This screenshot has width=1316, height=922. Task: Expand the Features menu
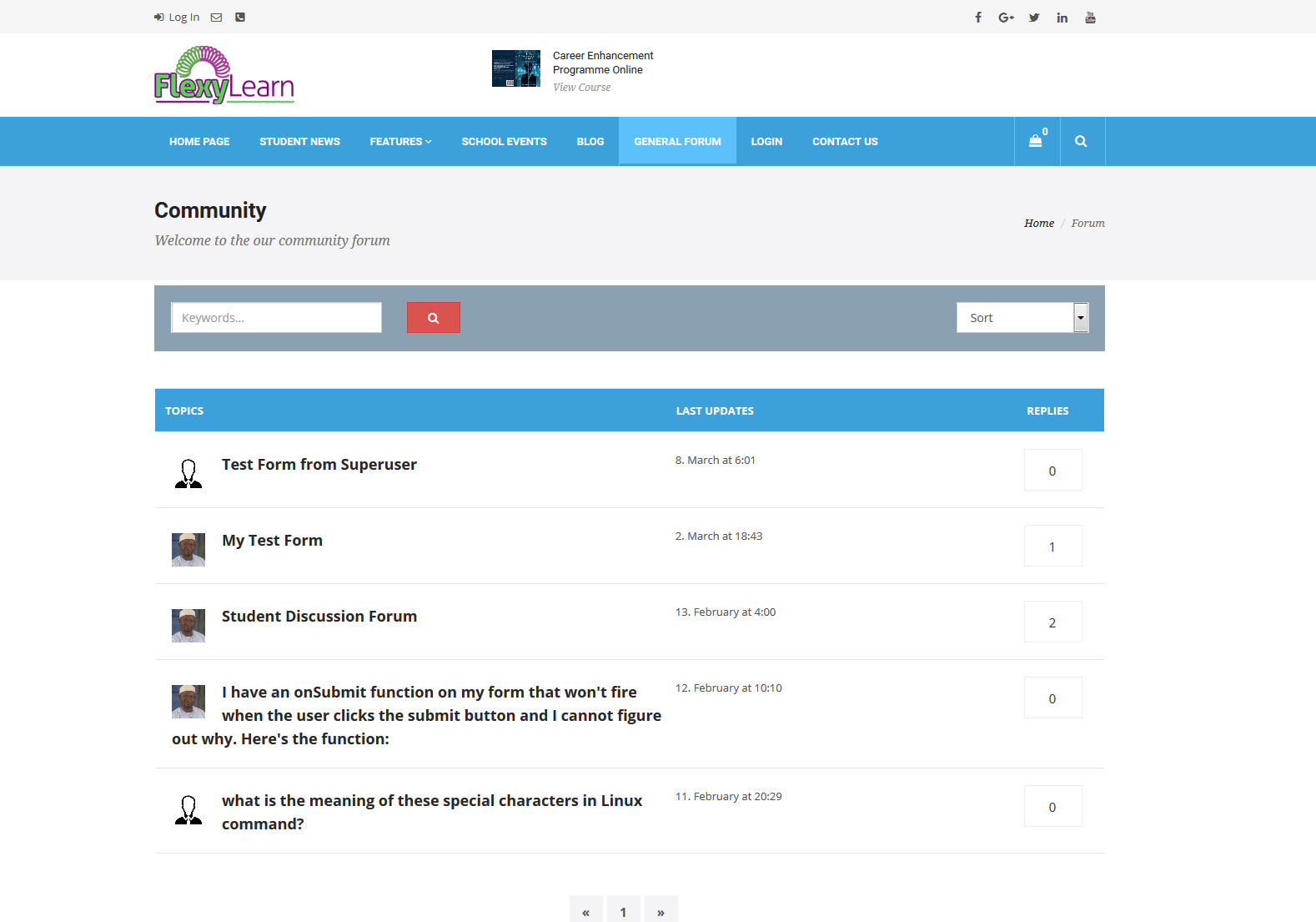[x=400, y=142]
